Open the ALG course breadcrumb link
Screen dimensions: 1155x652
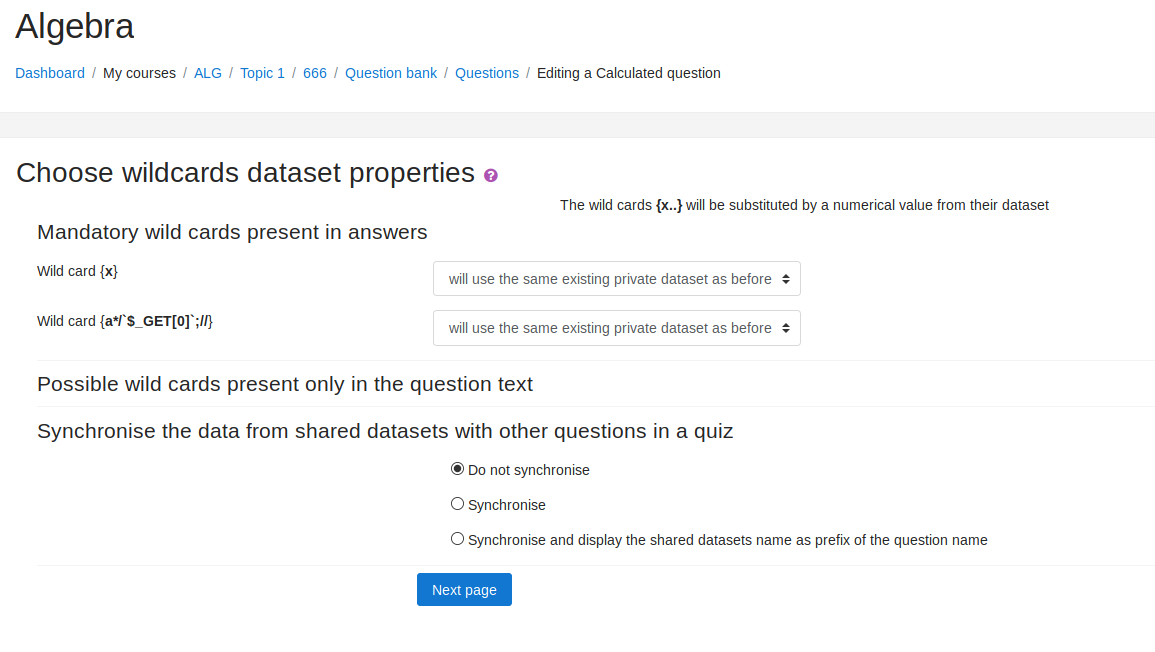point(208,73)
